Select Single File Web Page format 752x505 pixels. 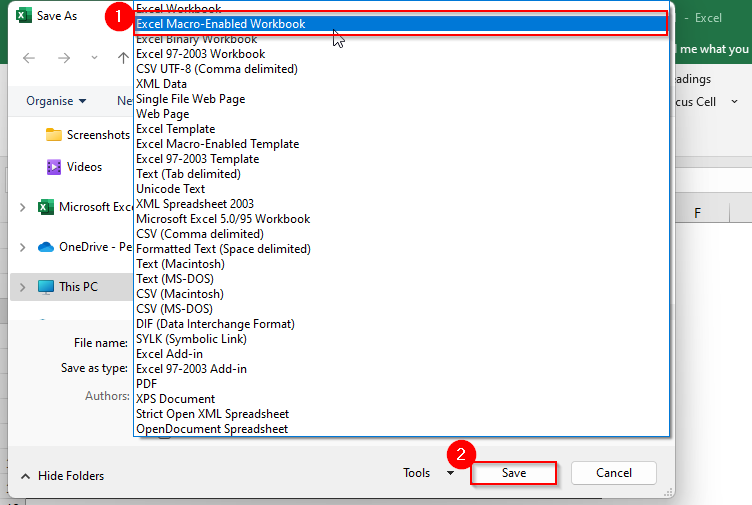(x=401, y=99)
